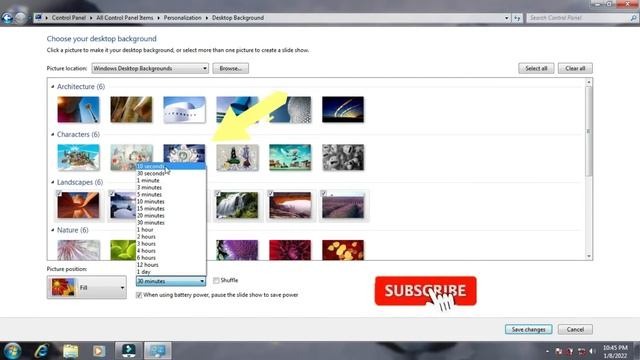
Task: Select 1 hour interval option
Action: click(x=171, y=229)
